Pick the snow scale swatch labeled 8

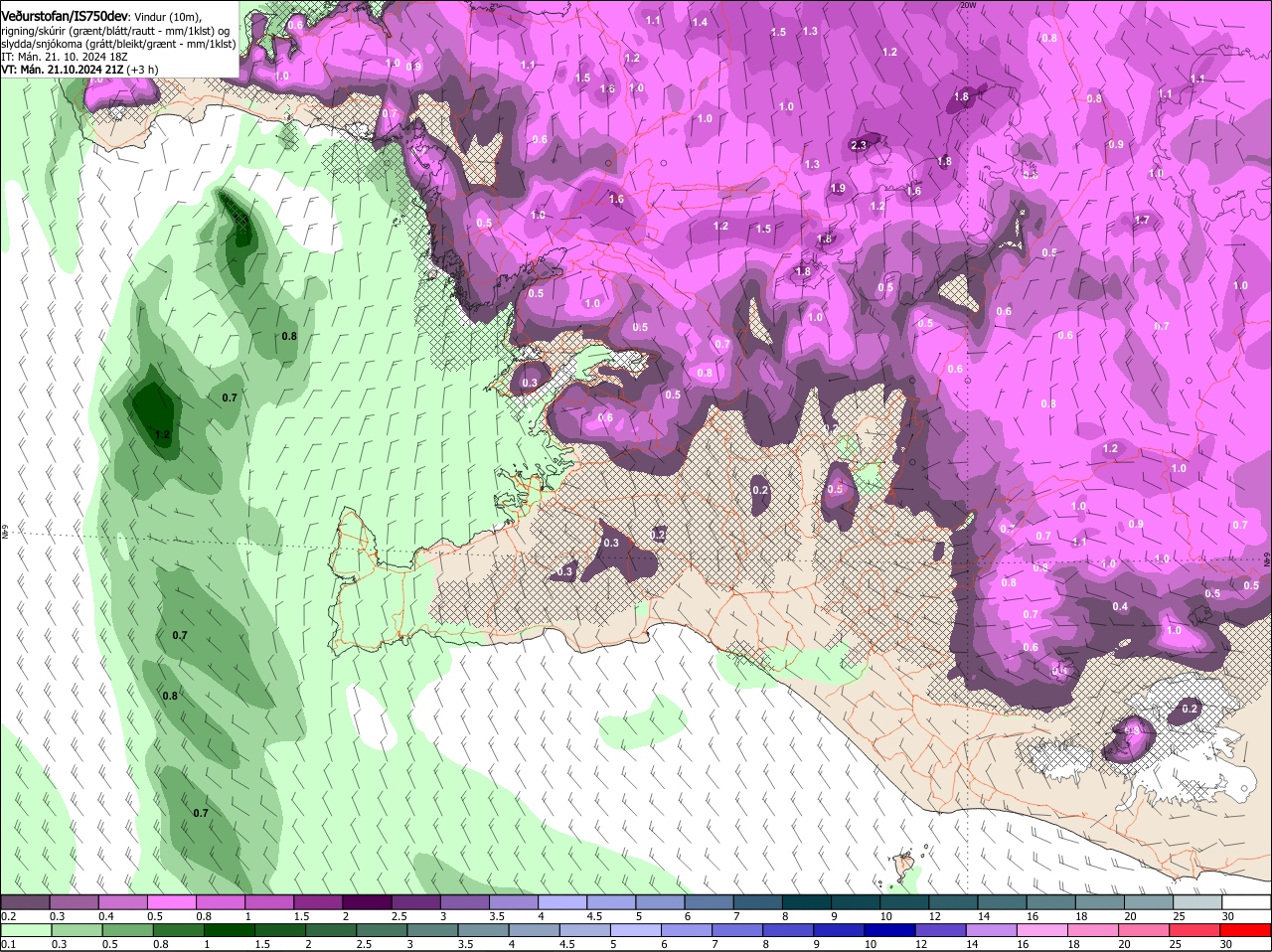click(809, 901)
